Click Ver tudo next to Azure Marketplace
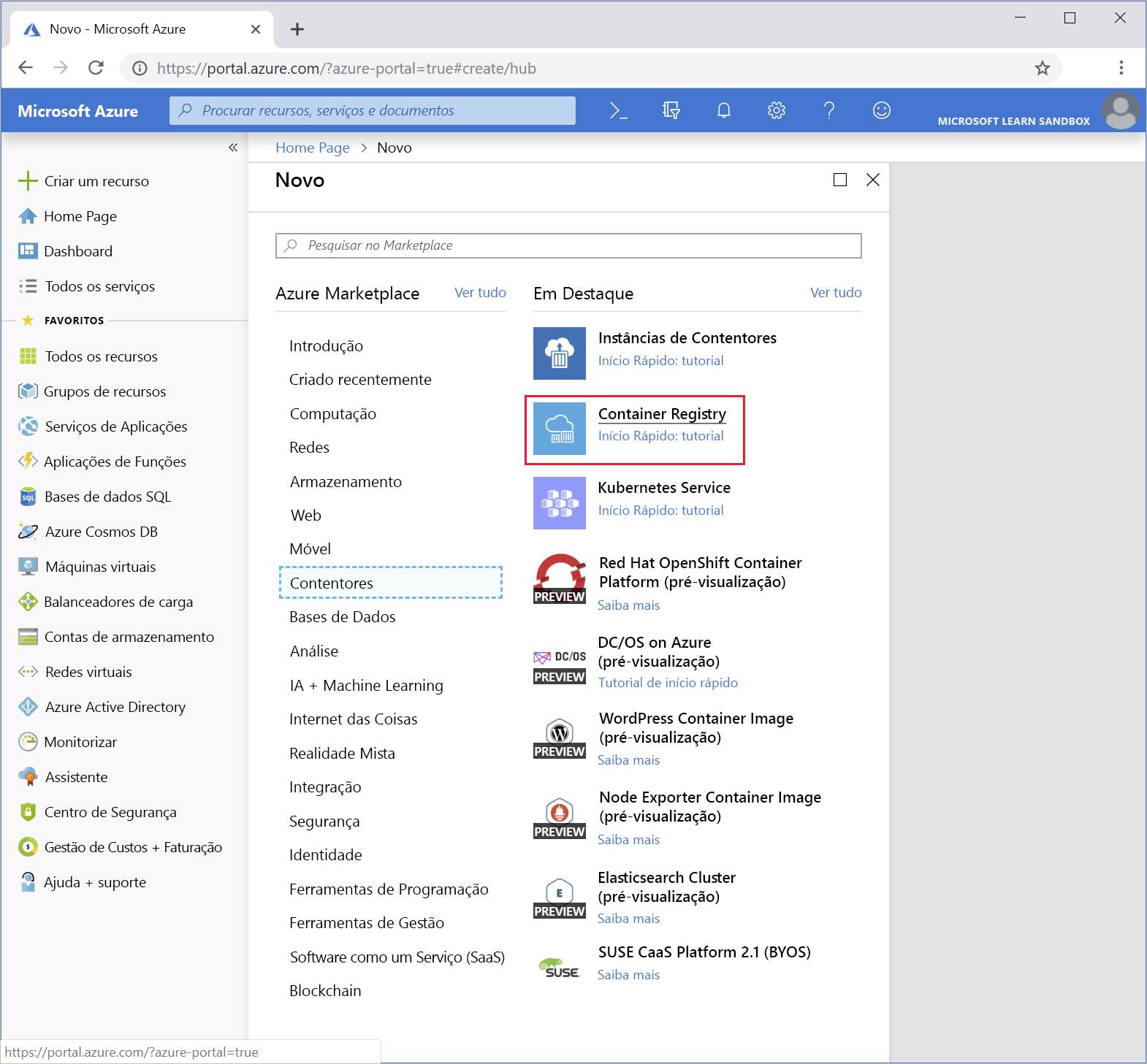Image resolution: width=1147 pixels, height=1064 pixels. (x=480, y=292)
